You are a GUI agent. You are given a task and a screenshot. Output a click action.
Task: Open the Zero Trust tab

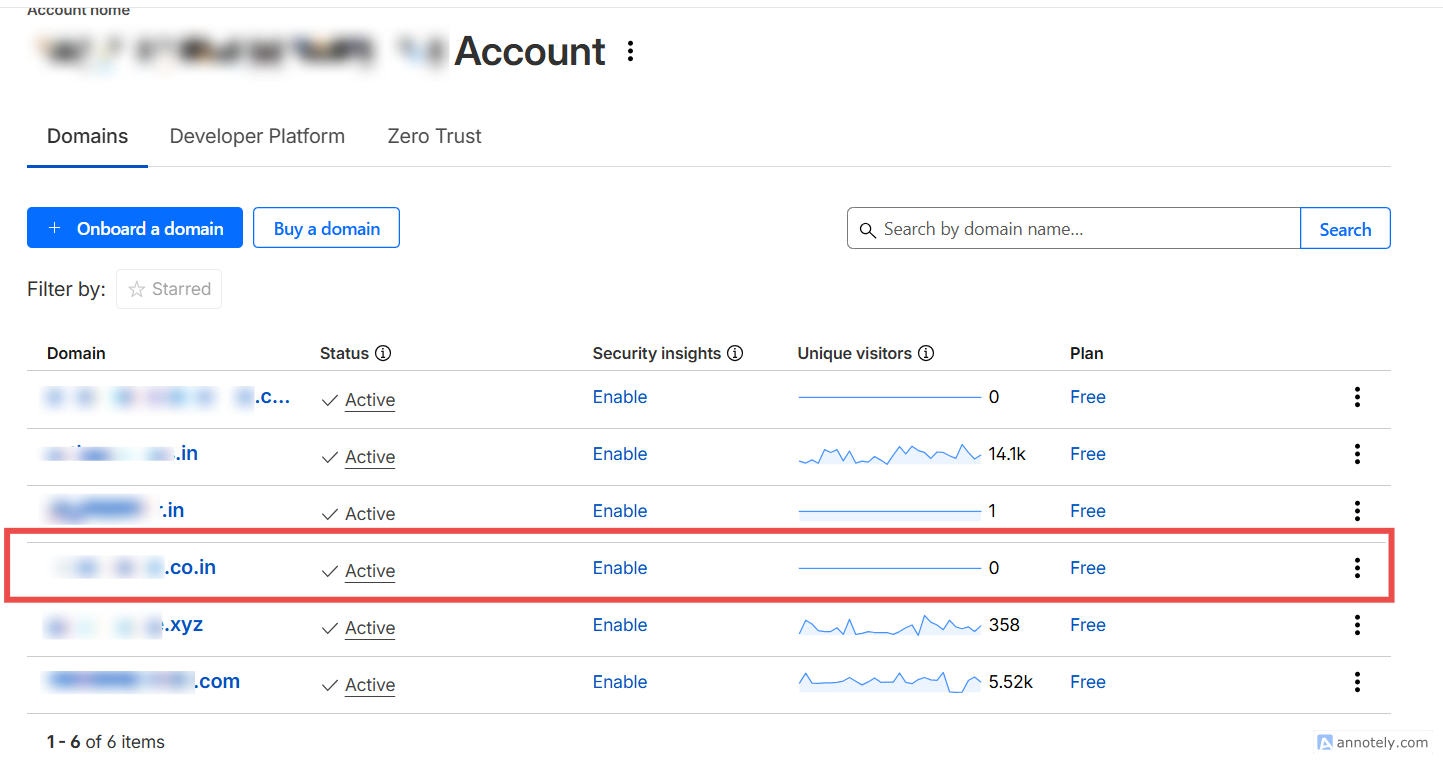[x=434, y=136]
